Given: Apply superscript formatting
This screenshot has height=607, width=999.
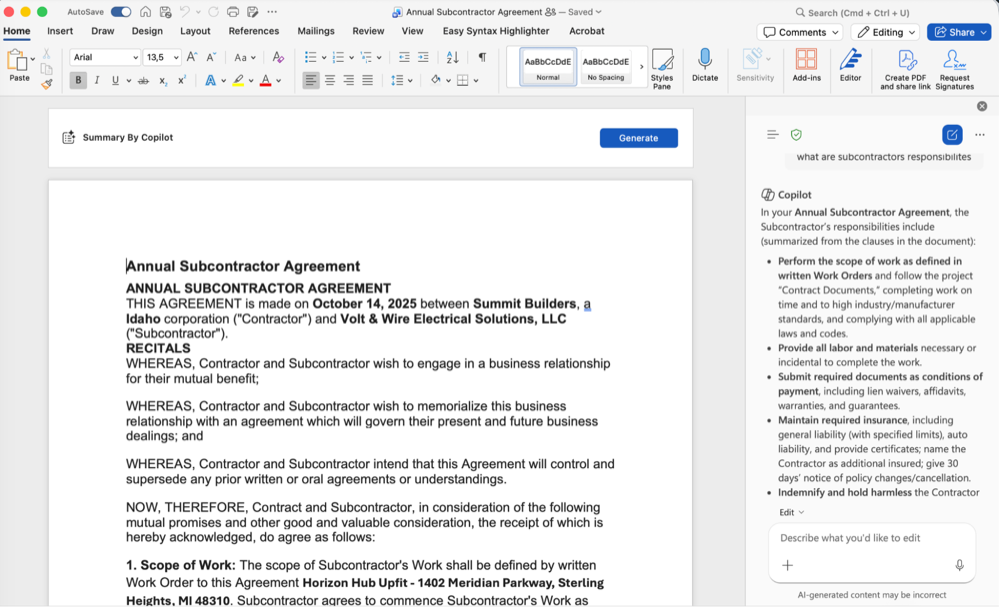Looking at the screenshot, I should pyautogui.click(x=182, y=80).
